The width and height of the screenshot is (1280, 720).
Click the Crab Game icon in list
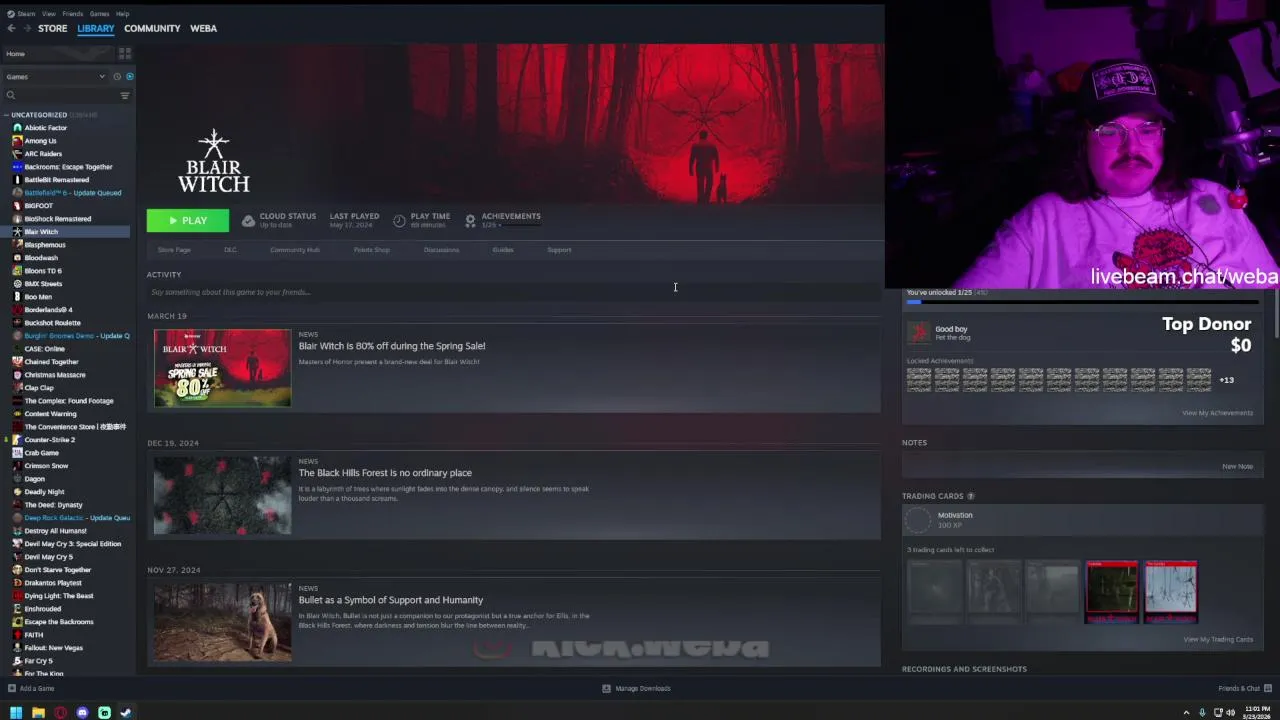click(x=17, y=453)
